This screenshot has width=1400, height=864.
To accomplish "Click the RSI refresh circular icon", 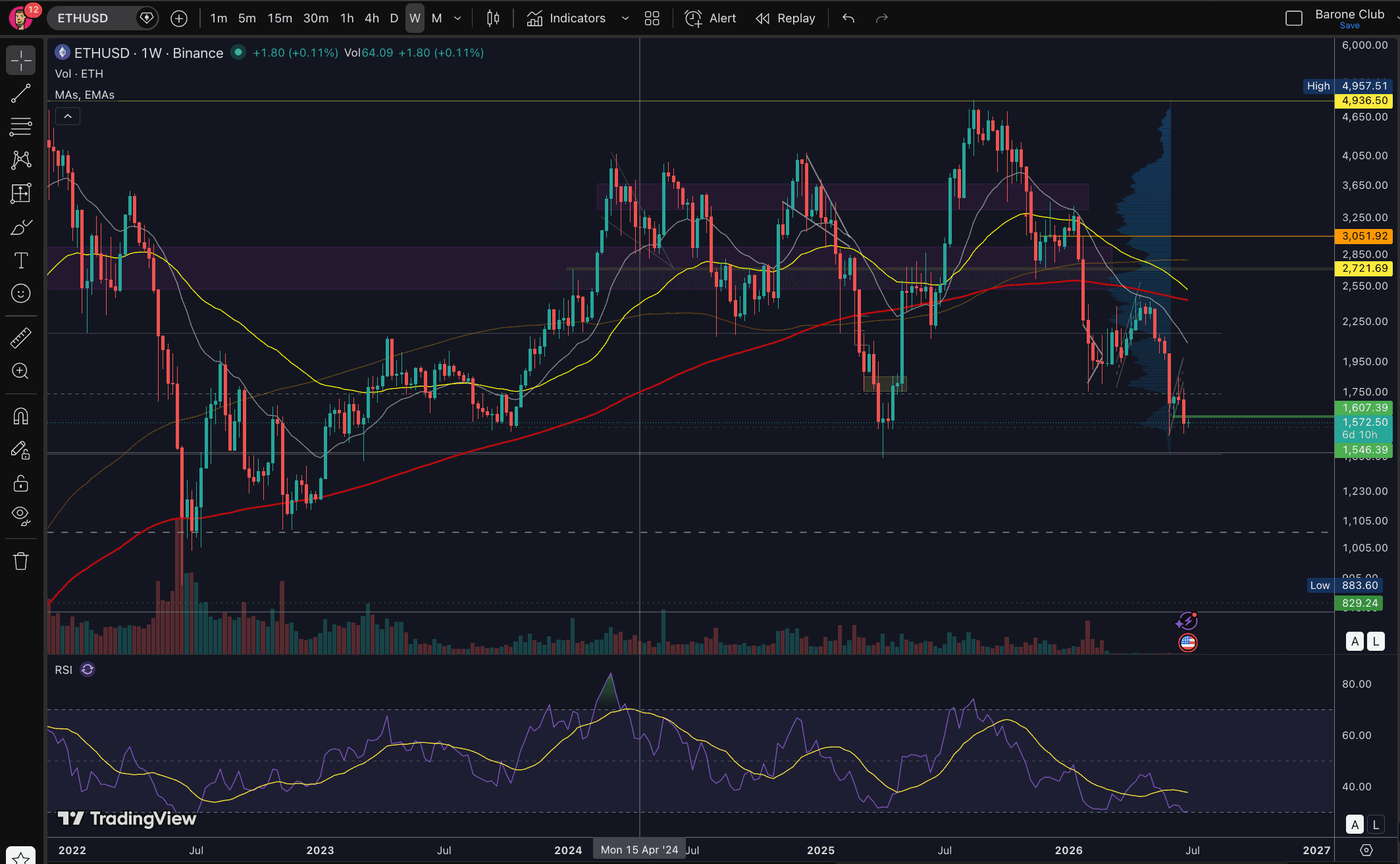I will click(88, 669).
